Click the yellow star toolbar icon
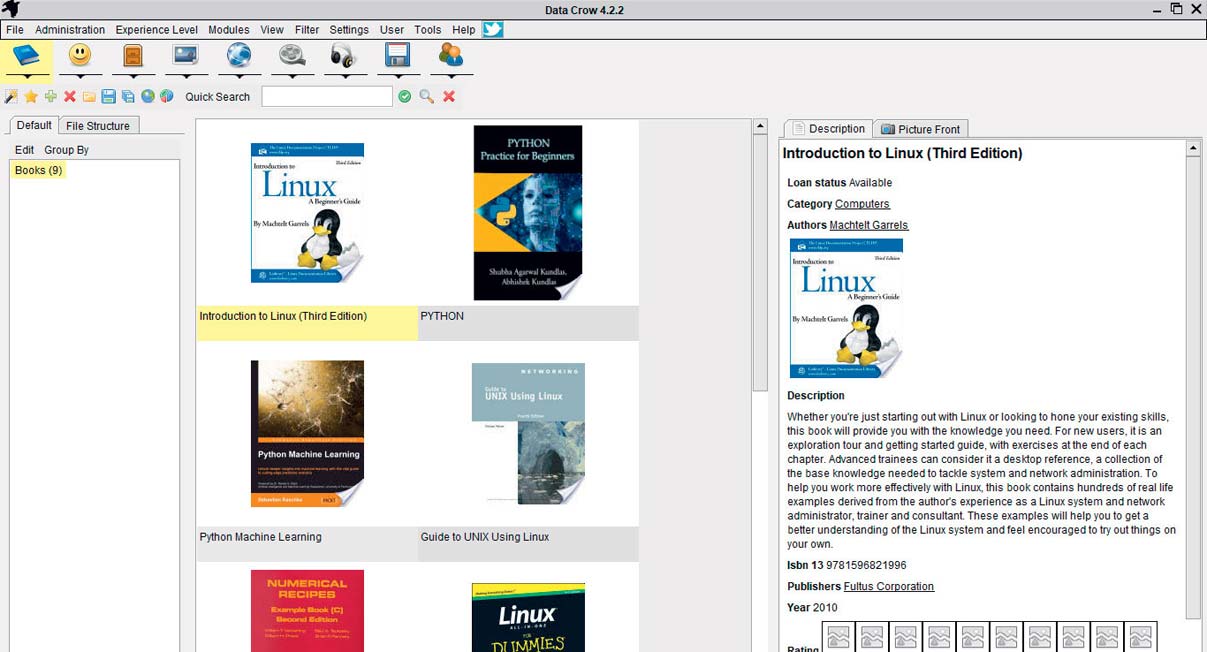 pyautogui.click(x=31, y=96)
